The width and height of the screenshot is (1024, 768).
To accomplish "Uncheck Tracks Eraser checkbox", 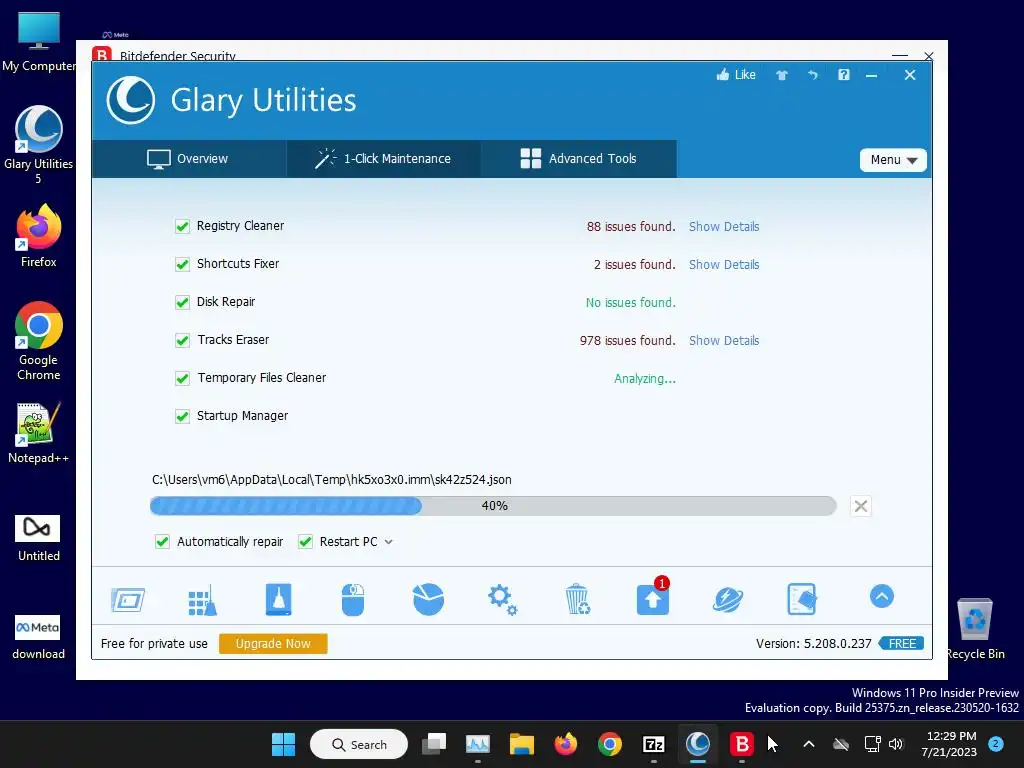I will click(182, 340).
